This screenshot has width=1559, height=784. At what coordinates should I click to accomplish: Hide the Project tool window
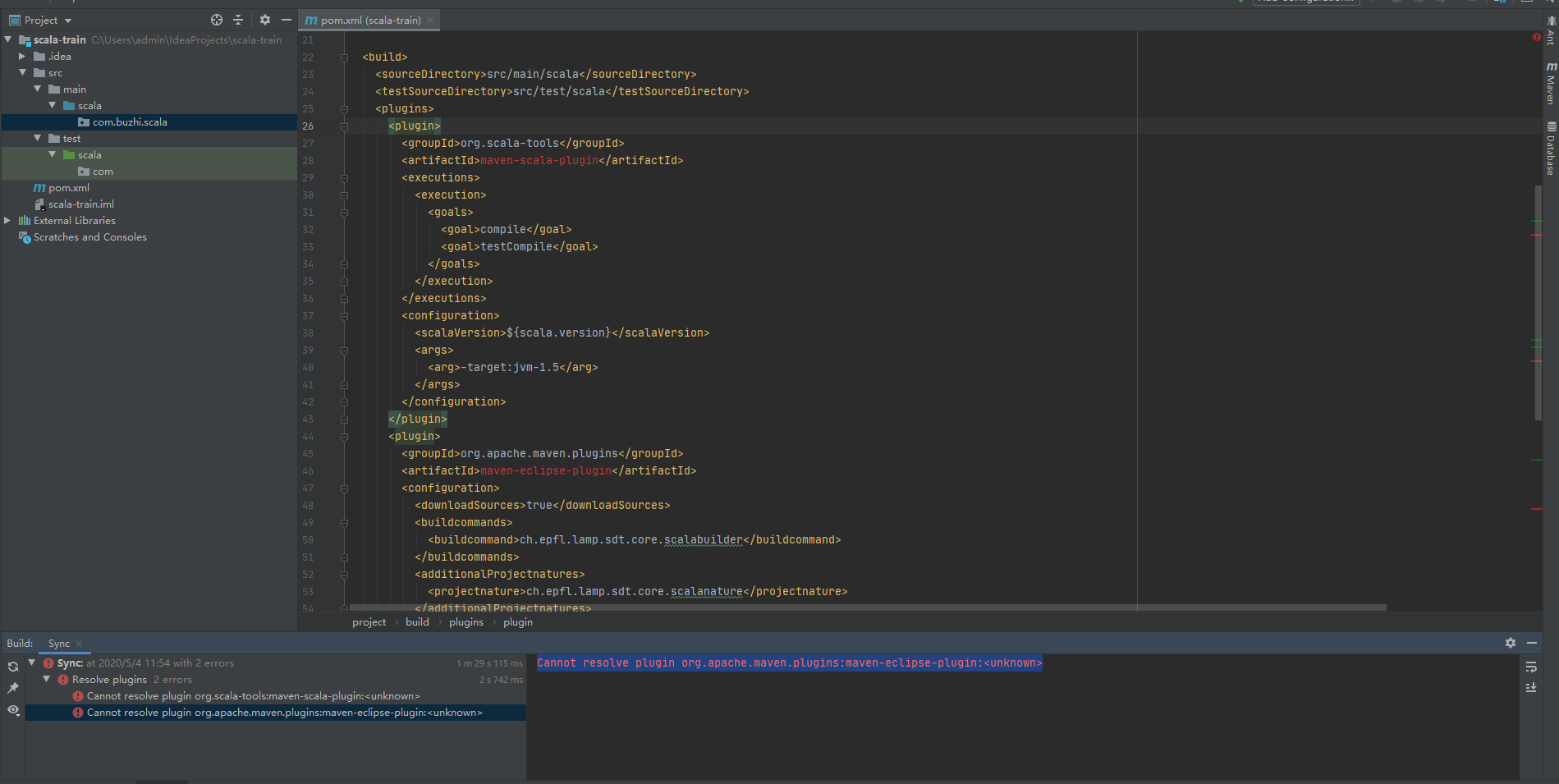286,20
